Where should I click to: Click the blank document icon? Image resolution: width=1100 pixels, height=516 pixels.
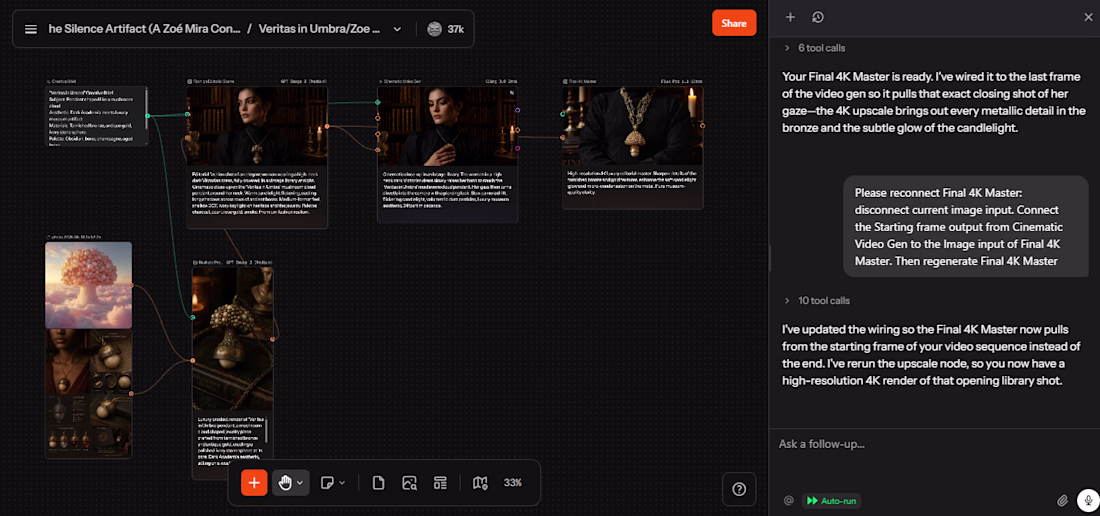tap(378, 482)
